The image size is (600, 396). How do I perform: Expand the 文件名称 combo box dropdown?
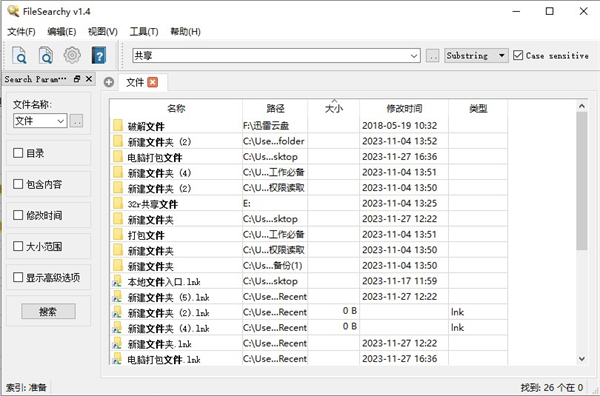[x=60, y=121]
